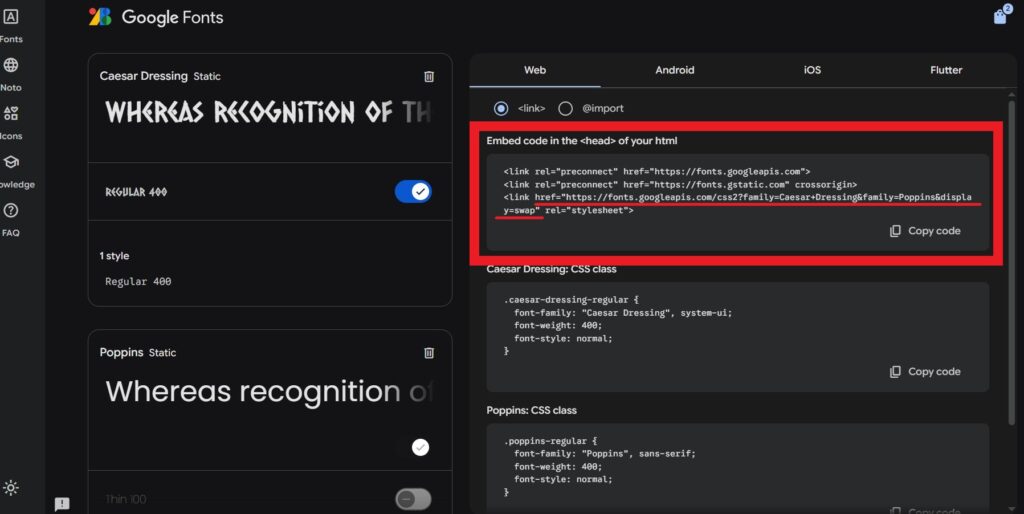Click 'Embed code in the <head> of your html' heading
This screenshot has height=514, width=1024.
point(582,140)
